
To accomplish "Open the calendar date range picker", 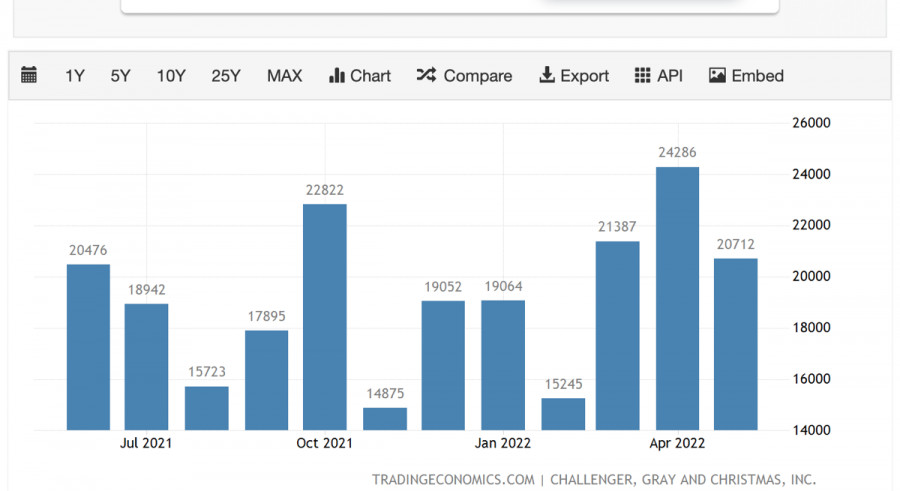I will pyautogui.click(x=29, y=76).
